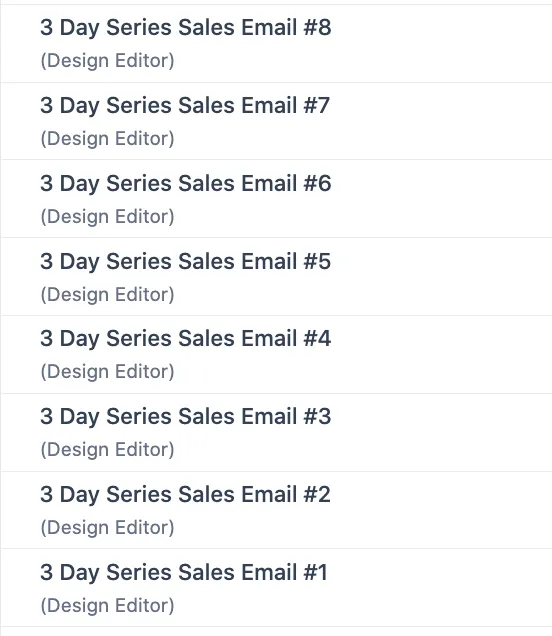Click the word Sales in the Email #3 title
The image size is (552, 636).
coord(206,417)
